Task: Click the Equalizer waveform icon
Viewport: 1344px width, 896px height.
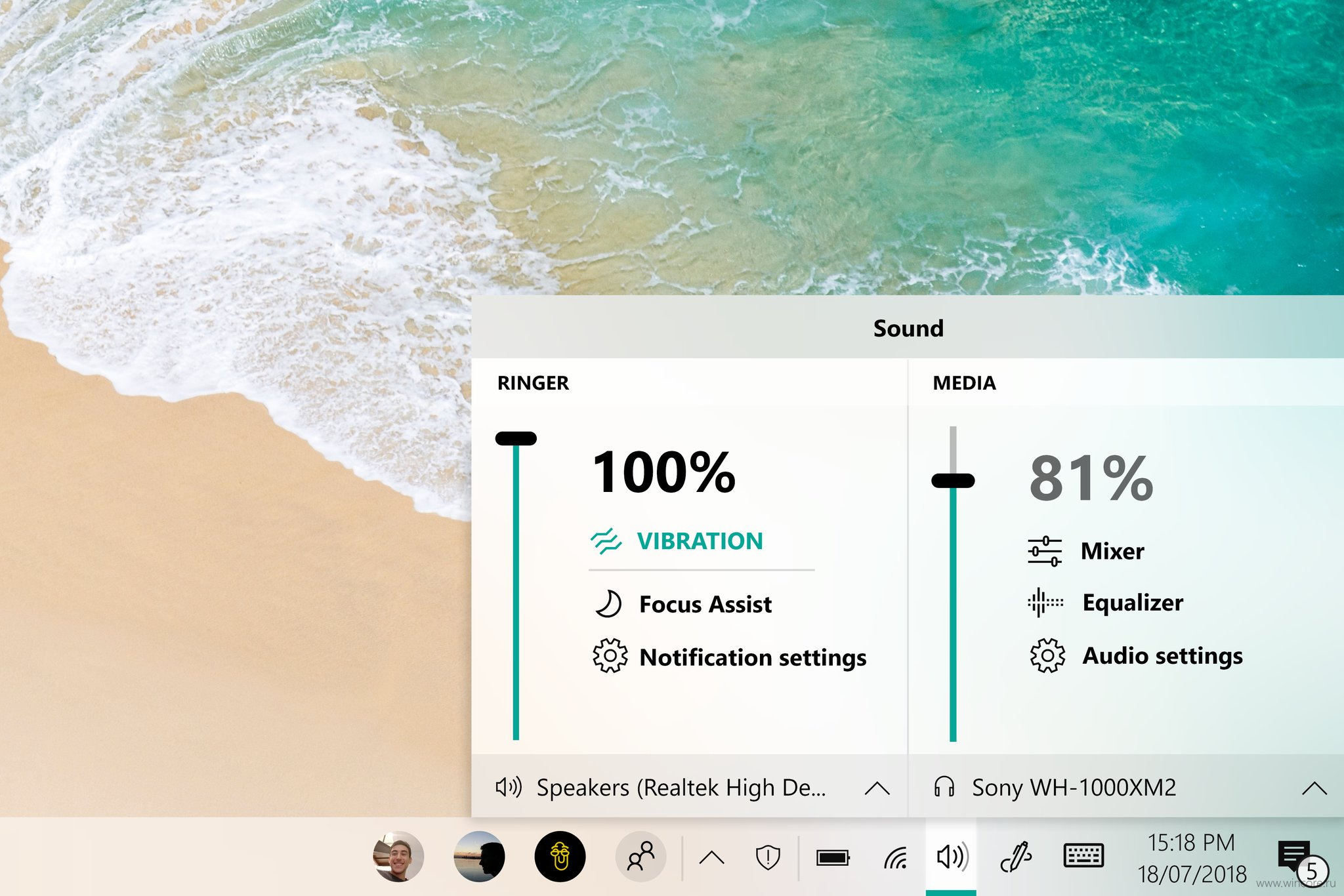Action: pyautogui.click(x=1045, y=602)
